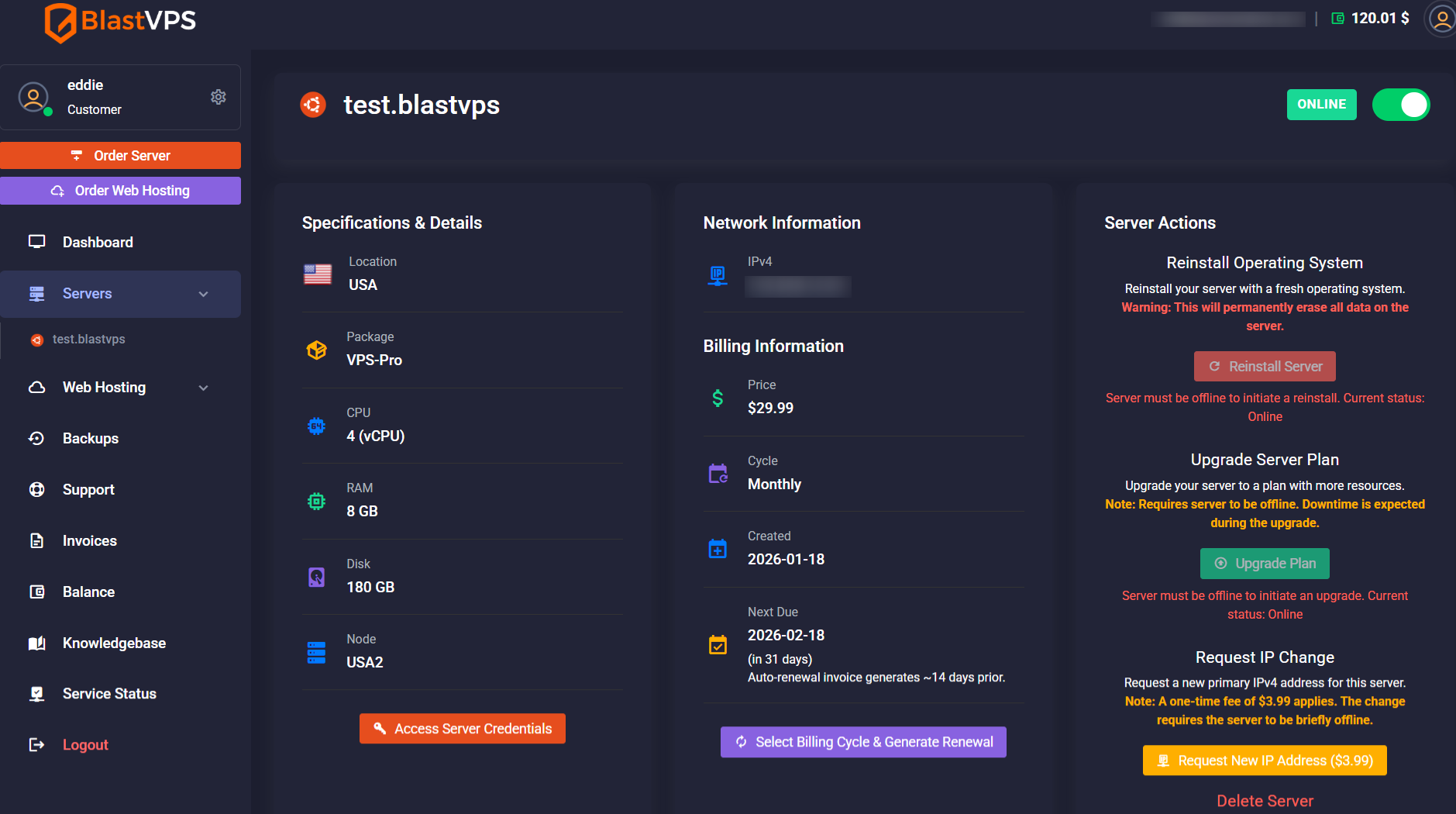
Task: Click the 2026-01-18 created date
Action: point(786,559)
